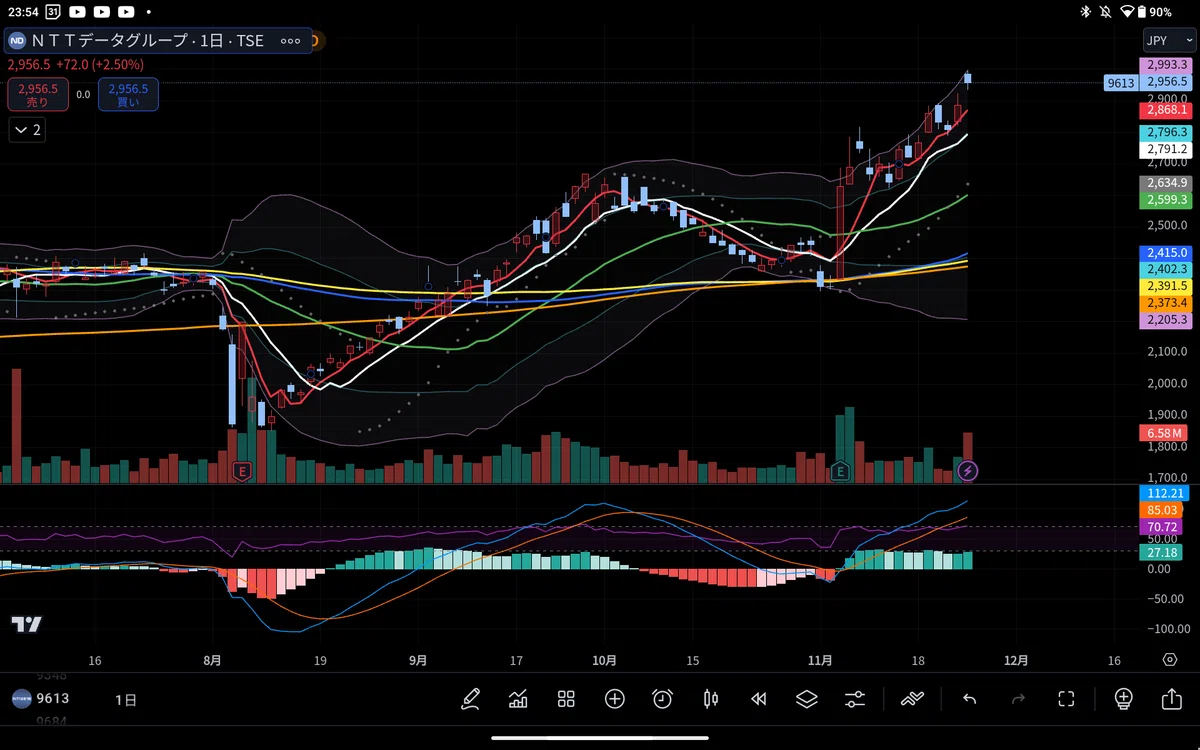1200x750 pixels.
Task: Tap the 9613 price label on scale
Action: (x=1121, y=83)
